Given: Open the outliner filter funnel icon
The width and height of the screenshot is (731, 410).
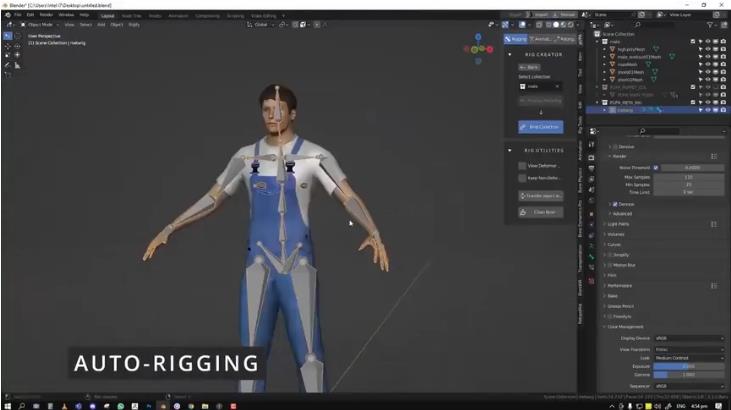Looking at the screenshot, I should [710, 25].
